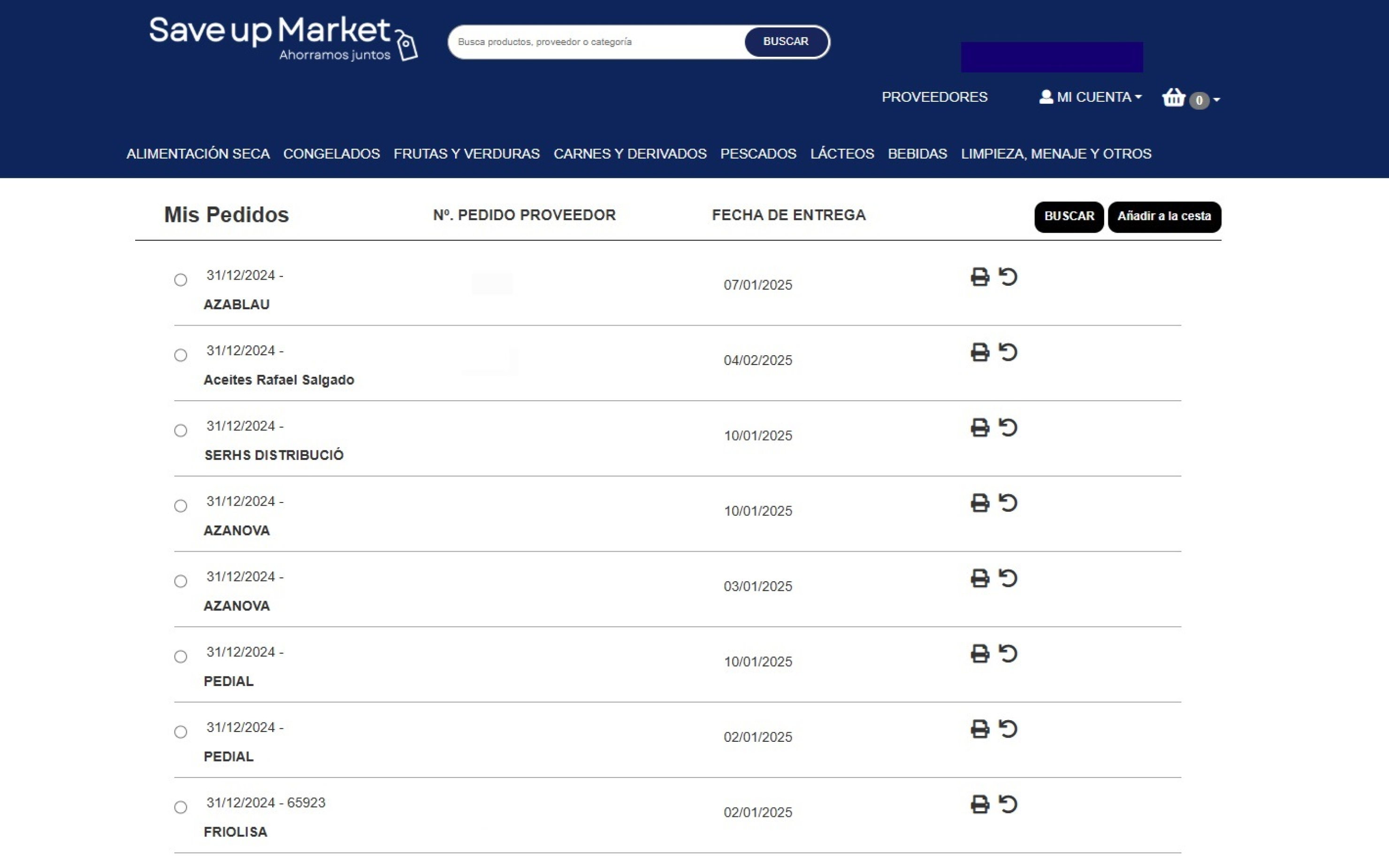This screenshot has height=868, width=1389.
Task: Repeat the Aceites Rafael Salgado order
Action: (1008, 352)
